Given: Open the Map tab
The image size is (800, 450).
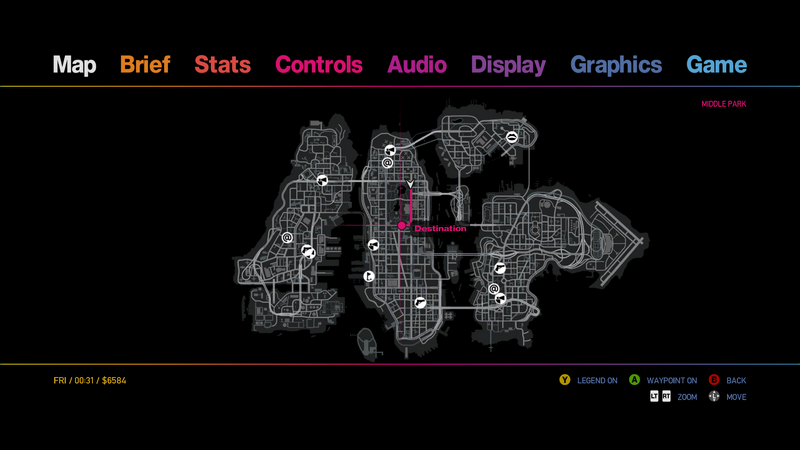Looking at the screenshot, I should [x=74, y=65].
